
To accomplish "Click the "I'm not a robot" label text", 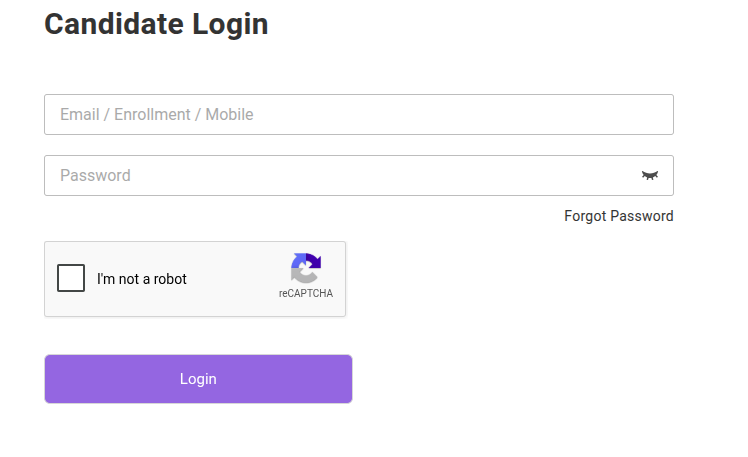I will pos(142,279).
